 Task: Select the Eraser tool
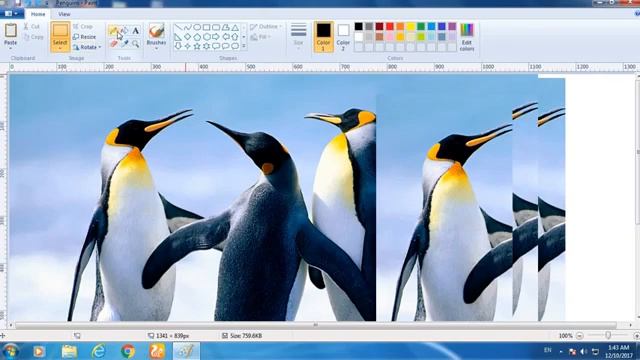[x=113, y=43]
